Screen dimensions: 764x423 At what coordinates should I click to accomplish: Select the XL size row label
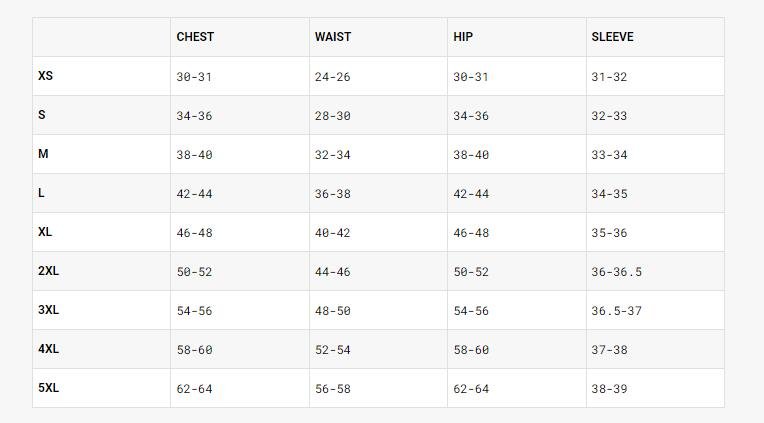pyautogui.click(x=45, y=232)
